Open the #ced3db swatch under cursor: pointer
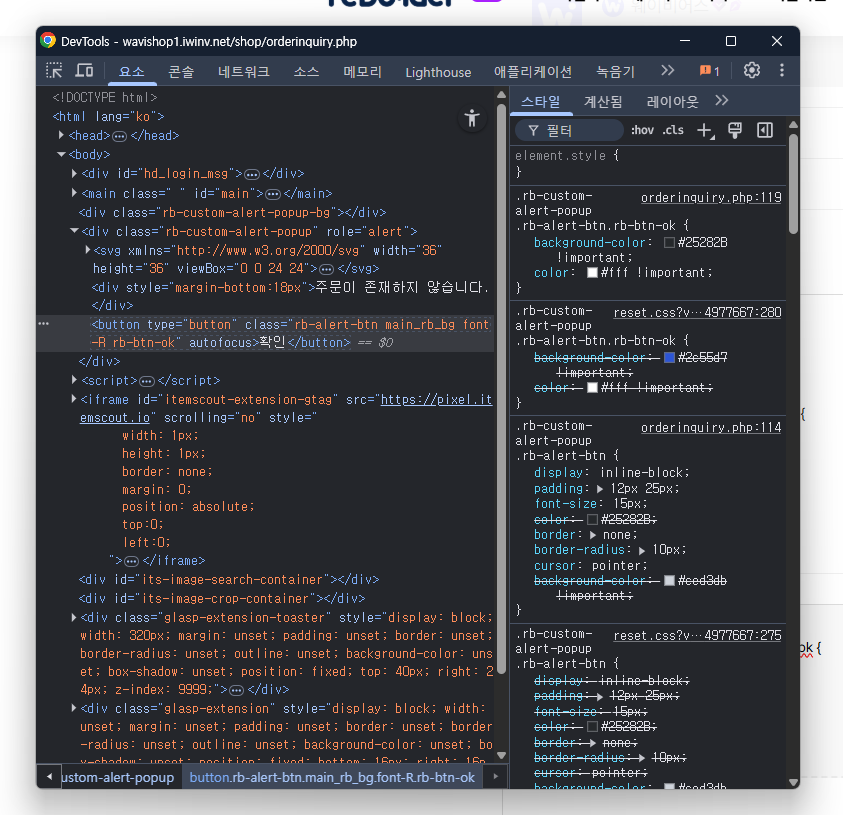The image size is (843, 815). pyautogui.click(x=669, y=581)
